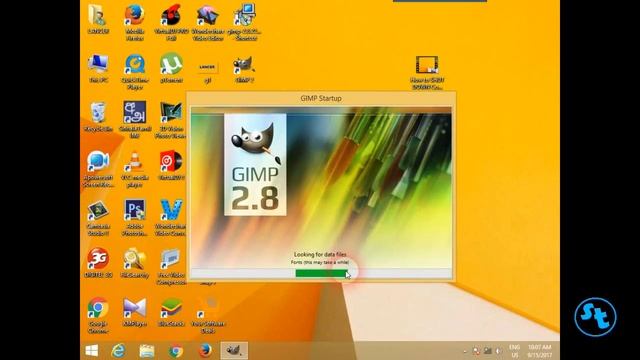
Task: Open the 3D Video Player desktop shortcut
Action: pyautogui.click(x=171, y=120)
